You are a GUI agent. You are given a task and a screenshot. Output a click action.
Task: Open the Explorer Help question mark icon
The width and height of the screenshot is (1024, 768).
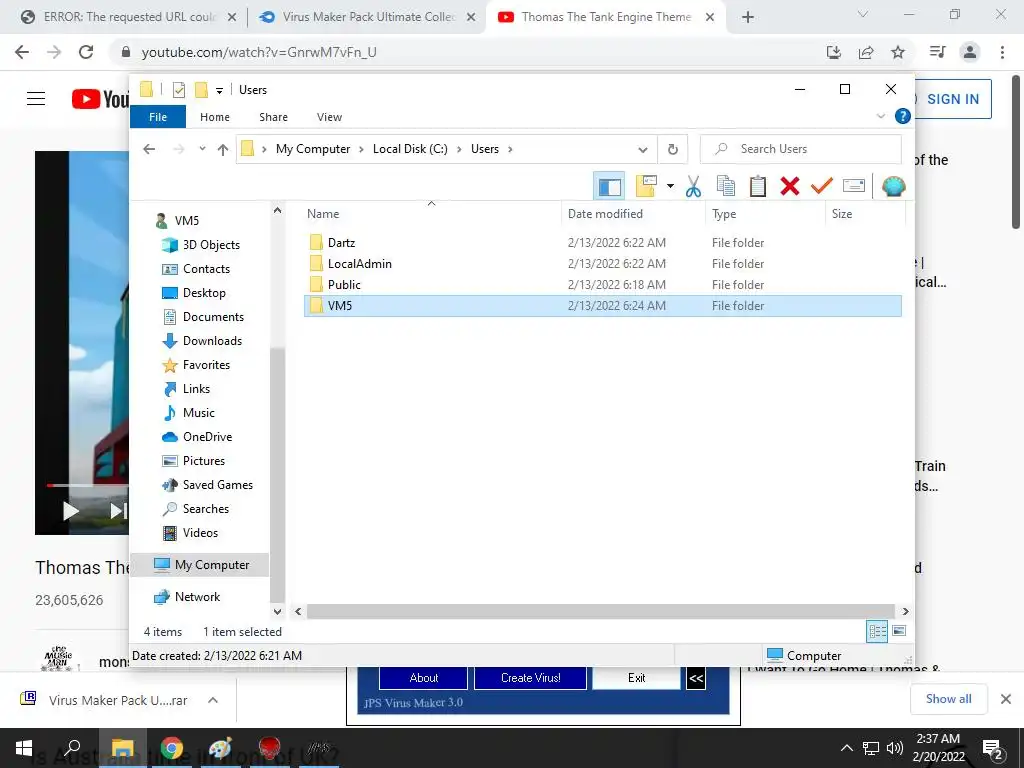click(x=903, y=116)
